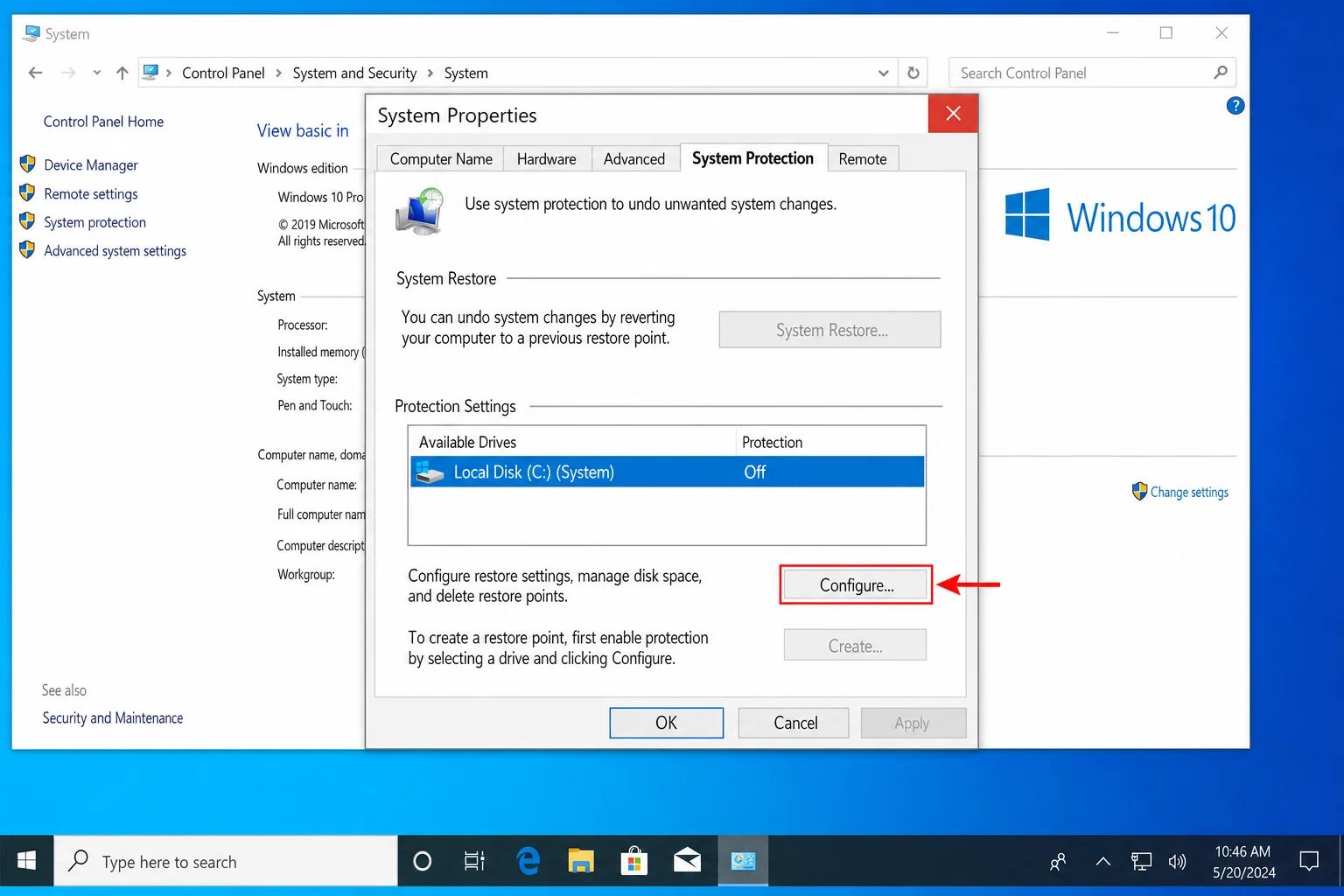Go to Control Panel Home
The height and width of the screenshot is (896, 1344).
pyautogui.click(x=103, y=122)
